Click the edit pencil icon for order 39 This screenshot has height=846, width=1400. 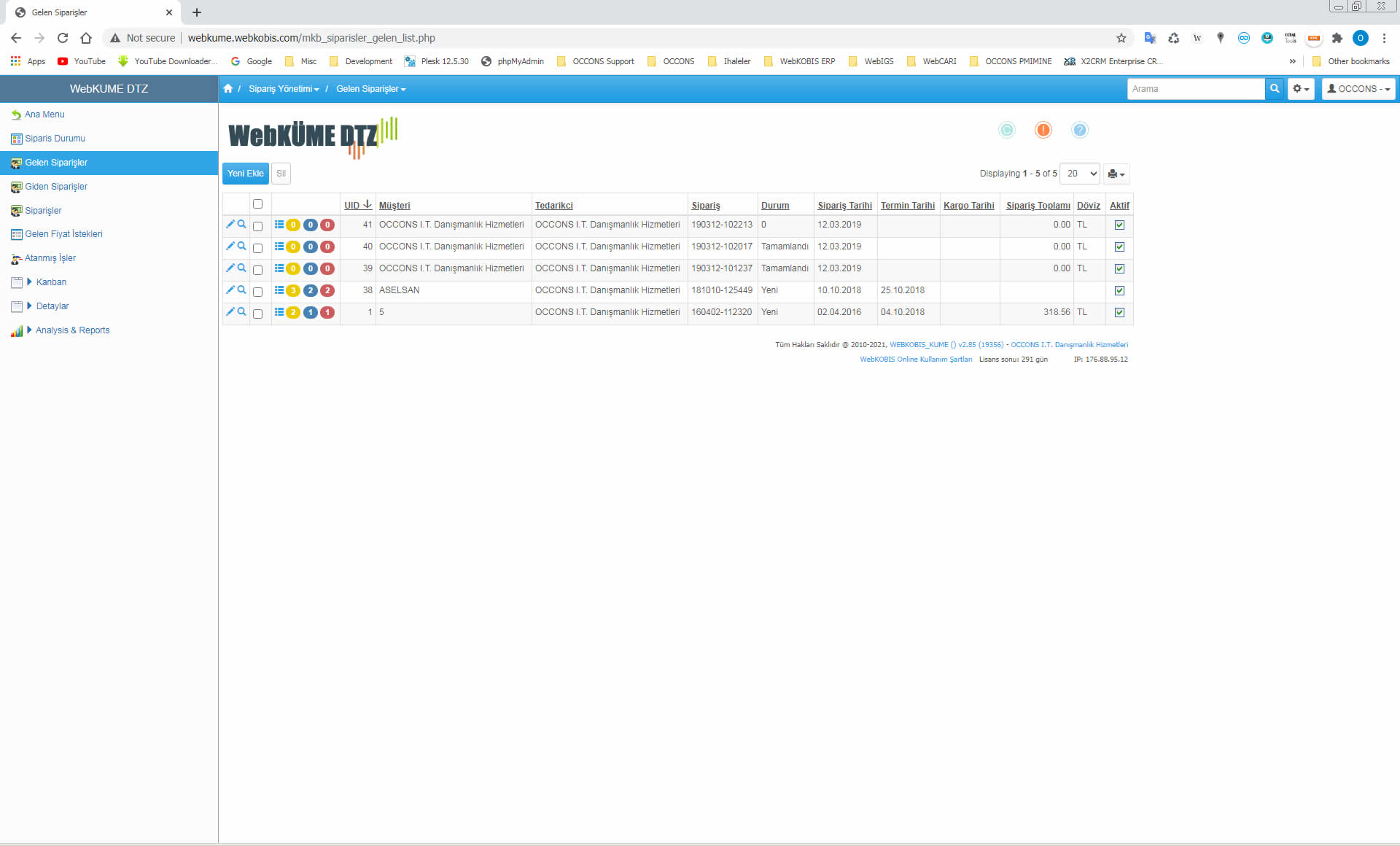(x=230, y=268)
